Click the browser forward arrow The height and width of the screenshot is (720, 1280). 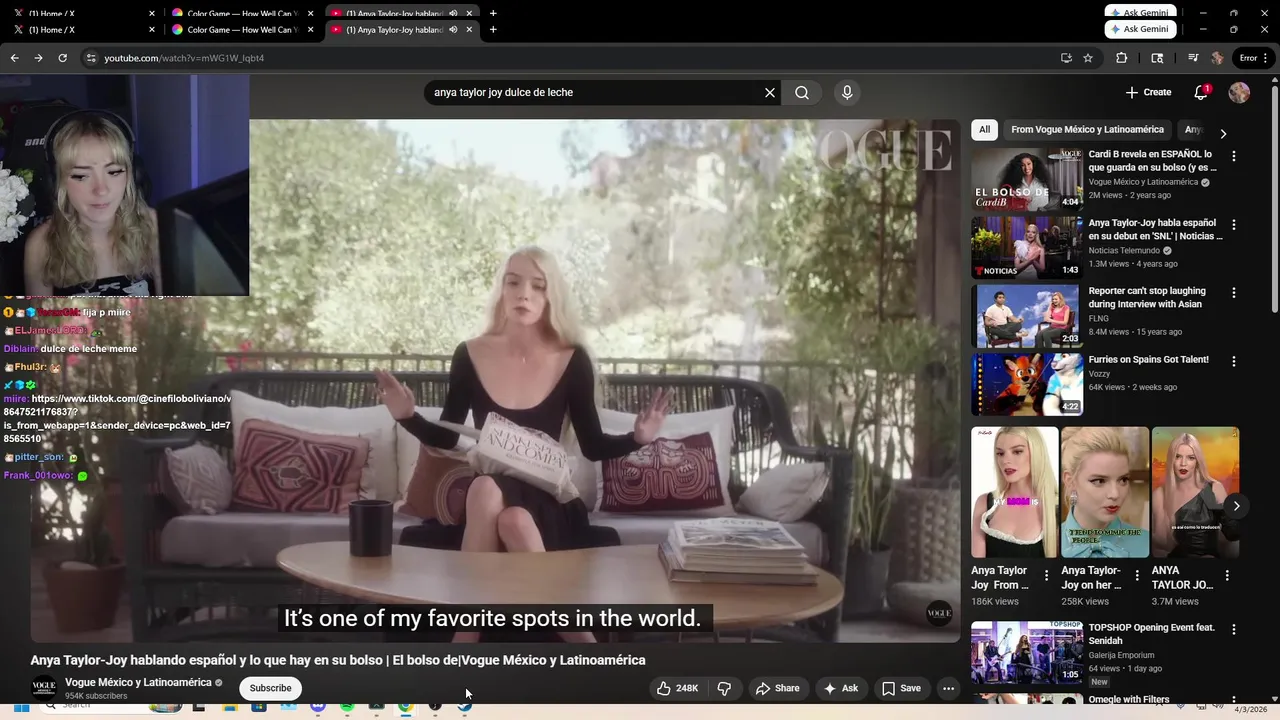(38, 58)
